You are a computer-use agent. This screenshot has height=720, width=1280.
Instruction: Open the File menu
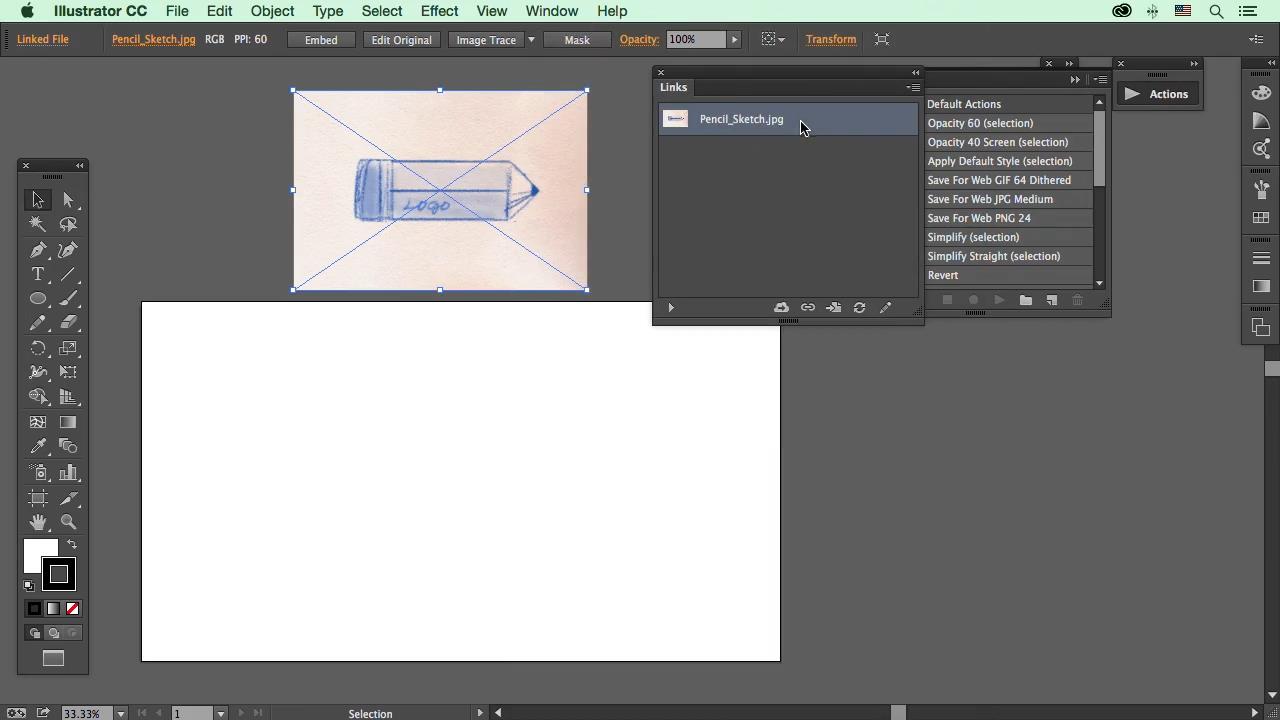click(x=177, y=11)
